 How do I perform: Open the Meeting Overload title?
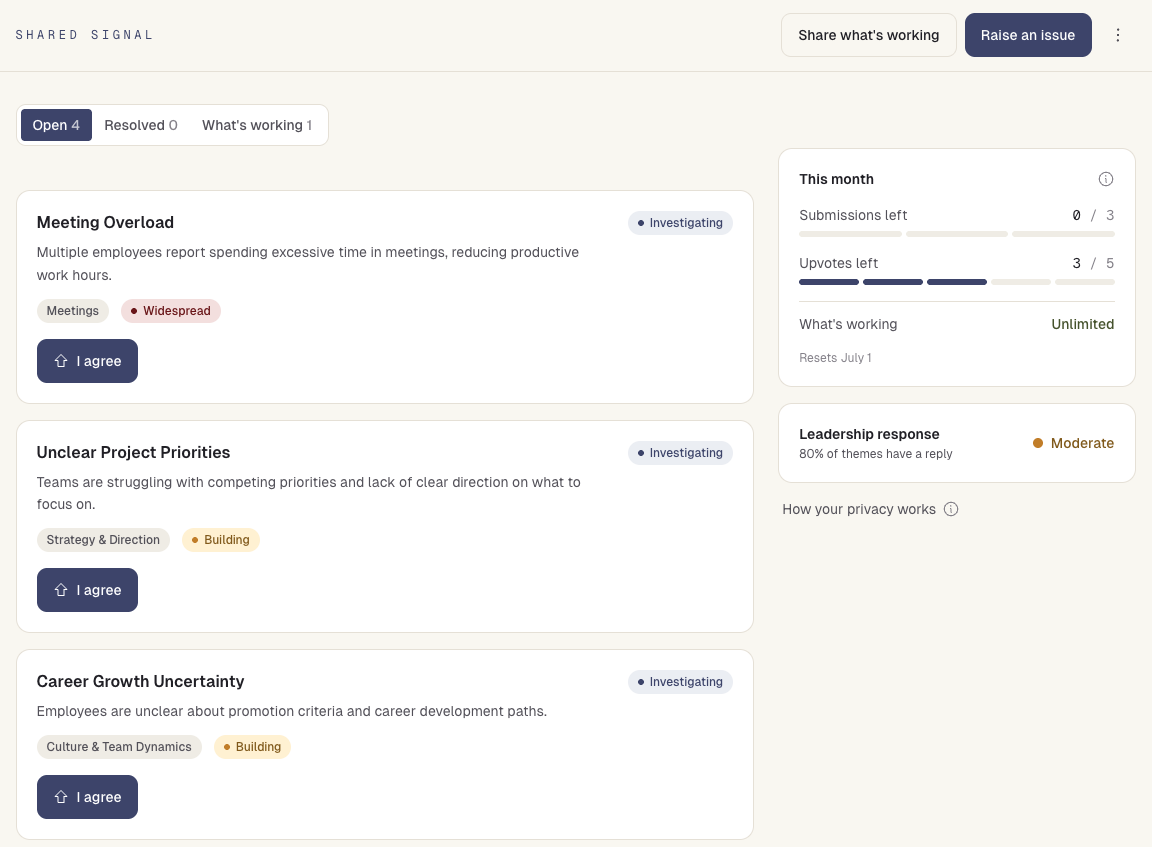pos(105,223)
